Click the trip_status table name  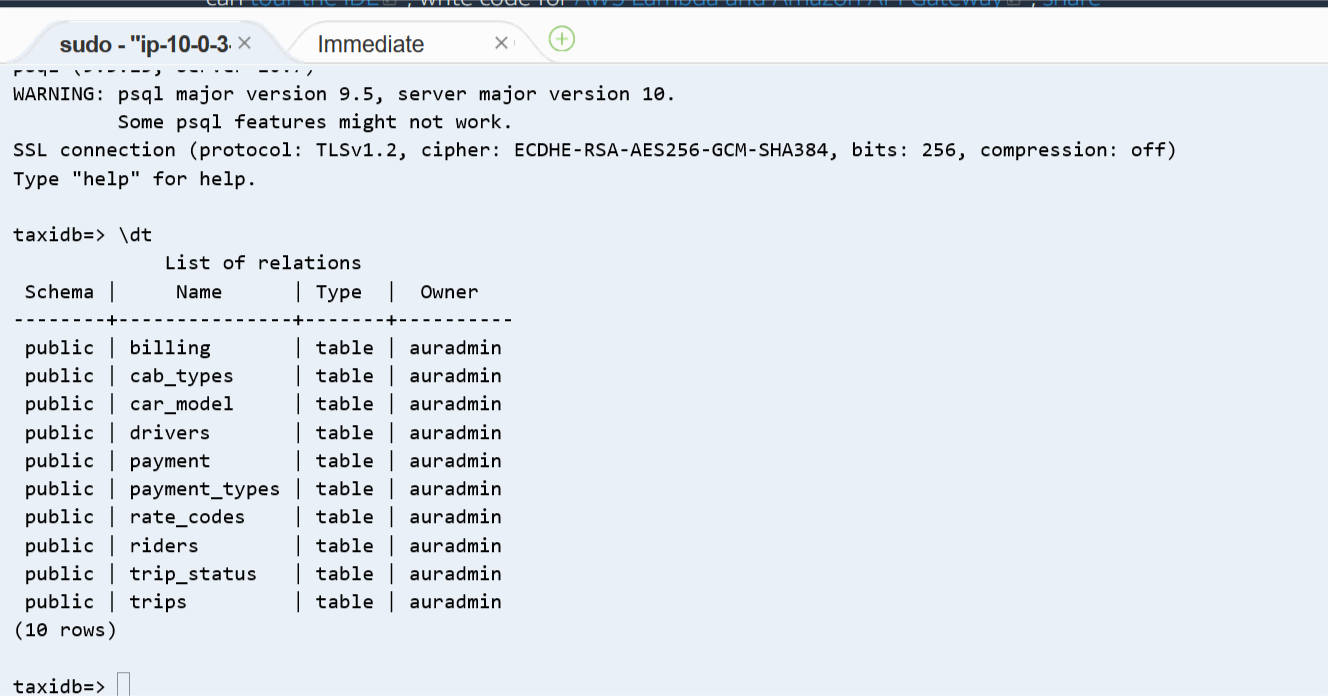(193, 574)
